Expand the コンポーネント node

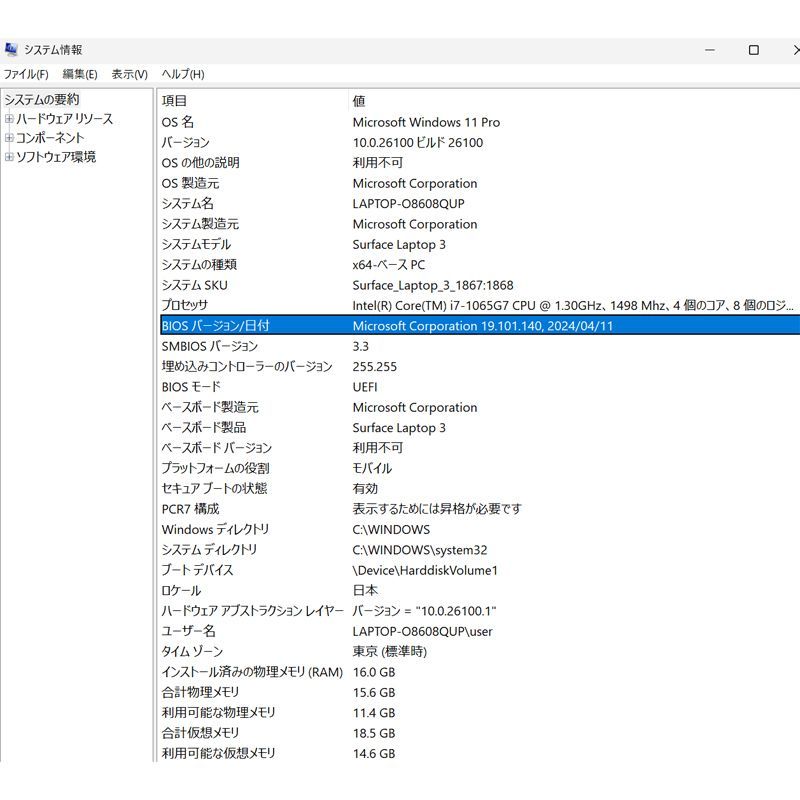(9, 138)
